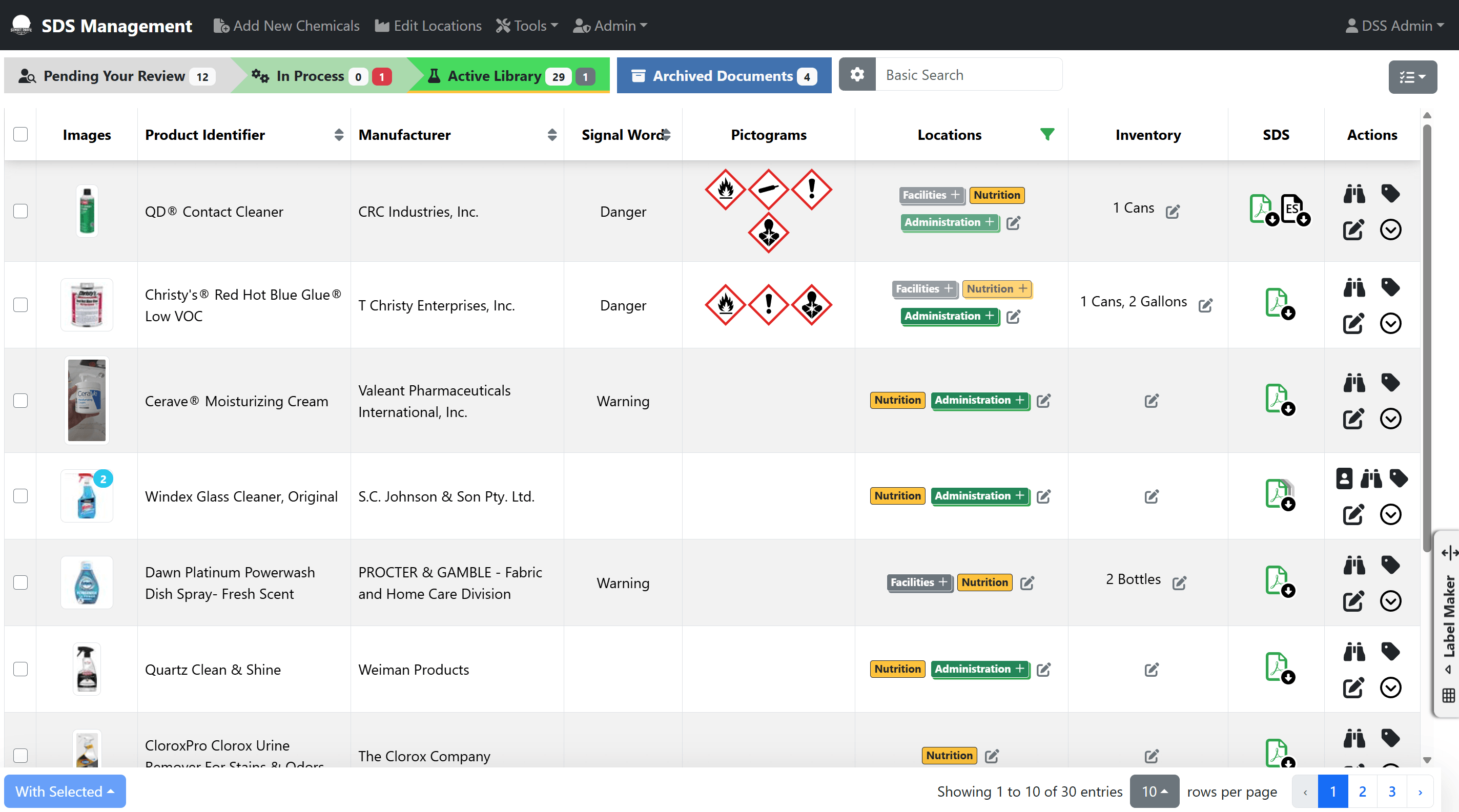Screen dimensions: 1459x812
Task: Download SDS PDF for Cerave Moisturizing Cream
Action: (x=1280, y=399)
